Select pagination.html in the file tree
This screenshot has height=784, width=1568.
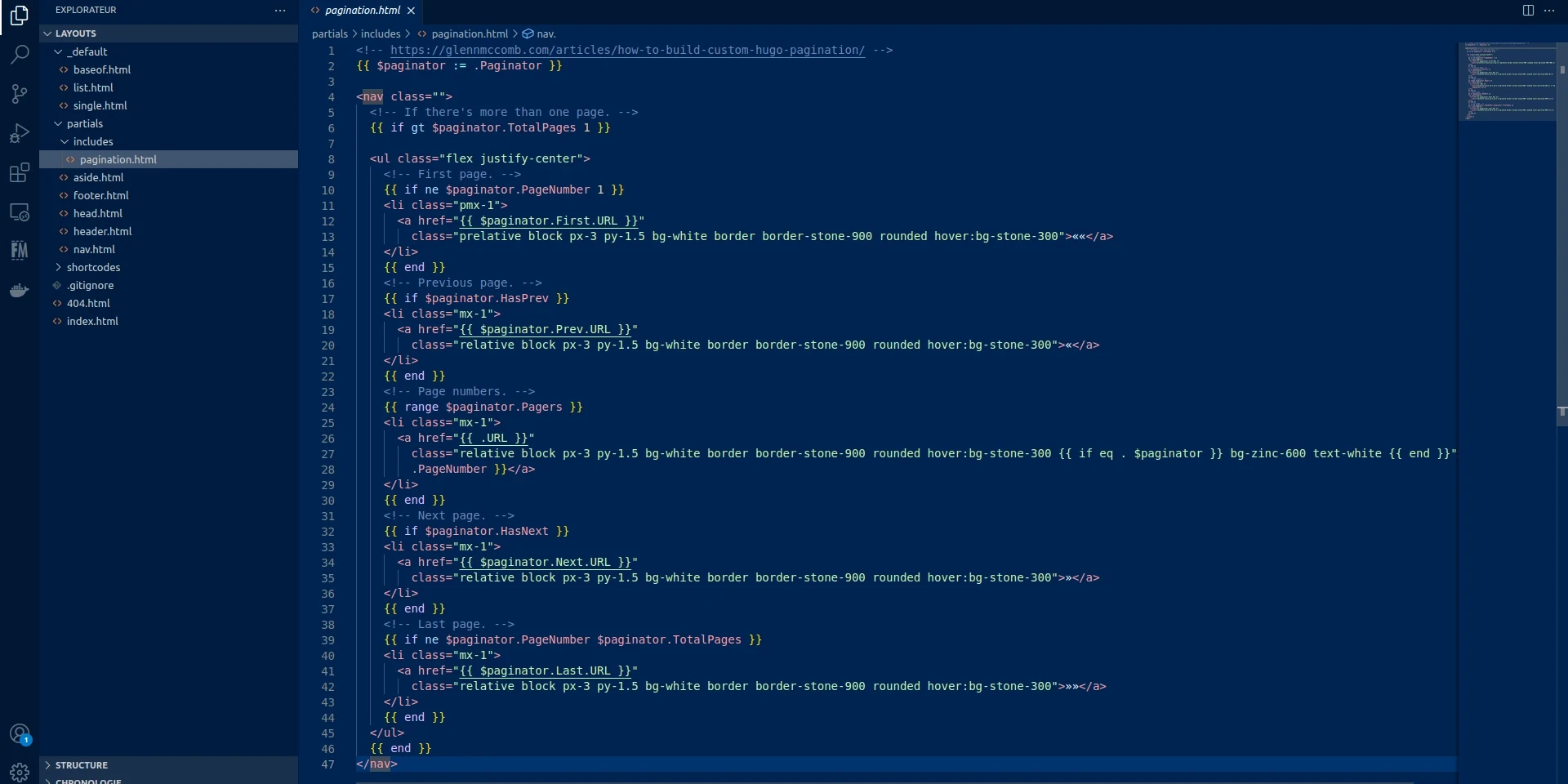point(169,159)
